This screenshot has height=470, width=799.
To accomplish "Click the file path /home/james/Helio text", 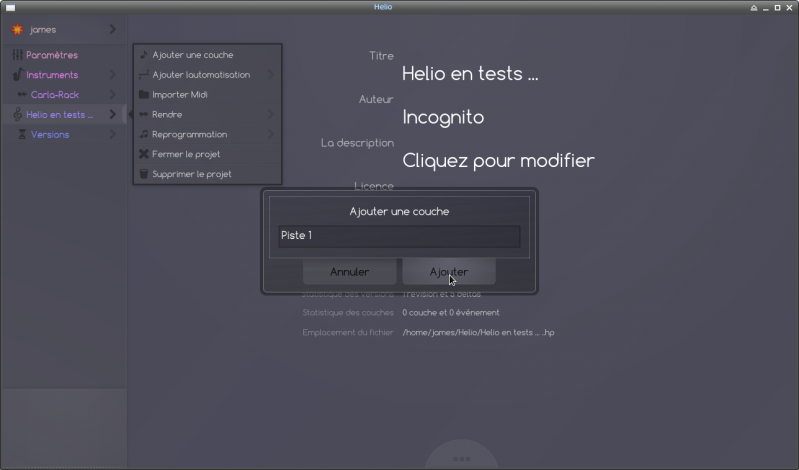I will (478, 332).
